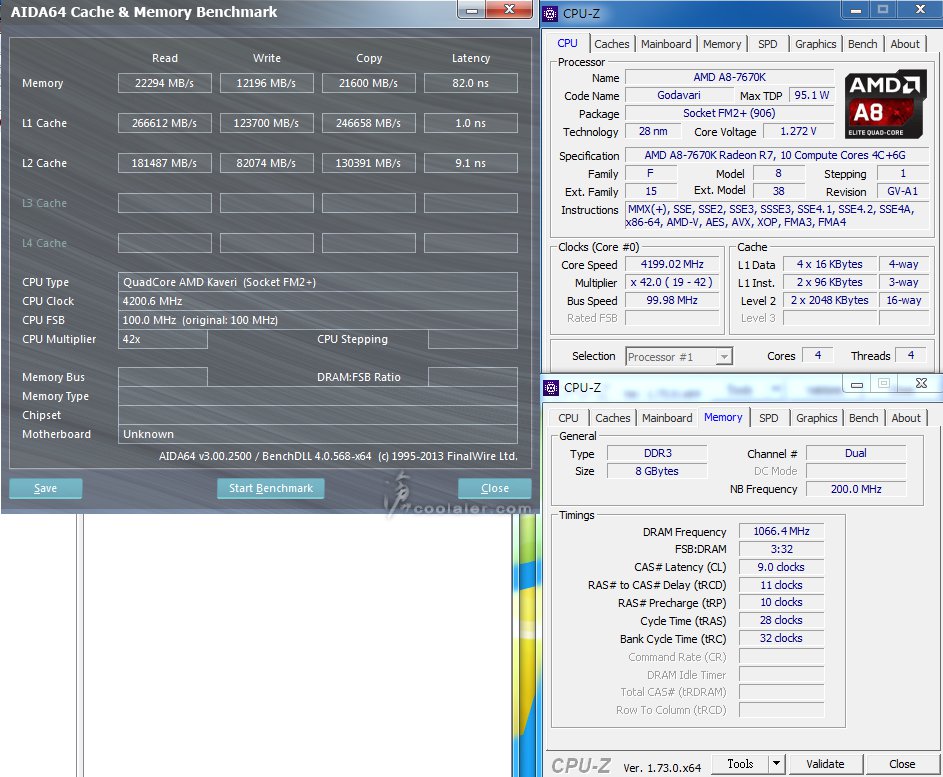Image resolution: width=943 pixels, height=777 pixels.
Task: Click the FSB:DRAM ratio value 3:32
Action: point(781,549)
